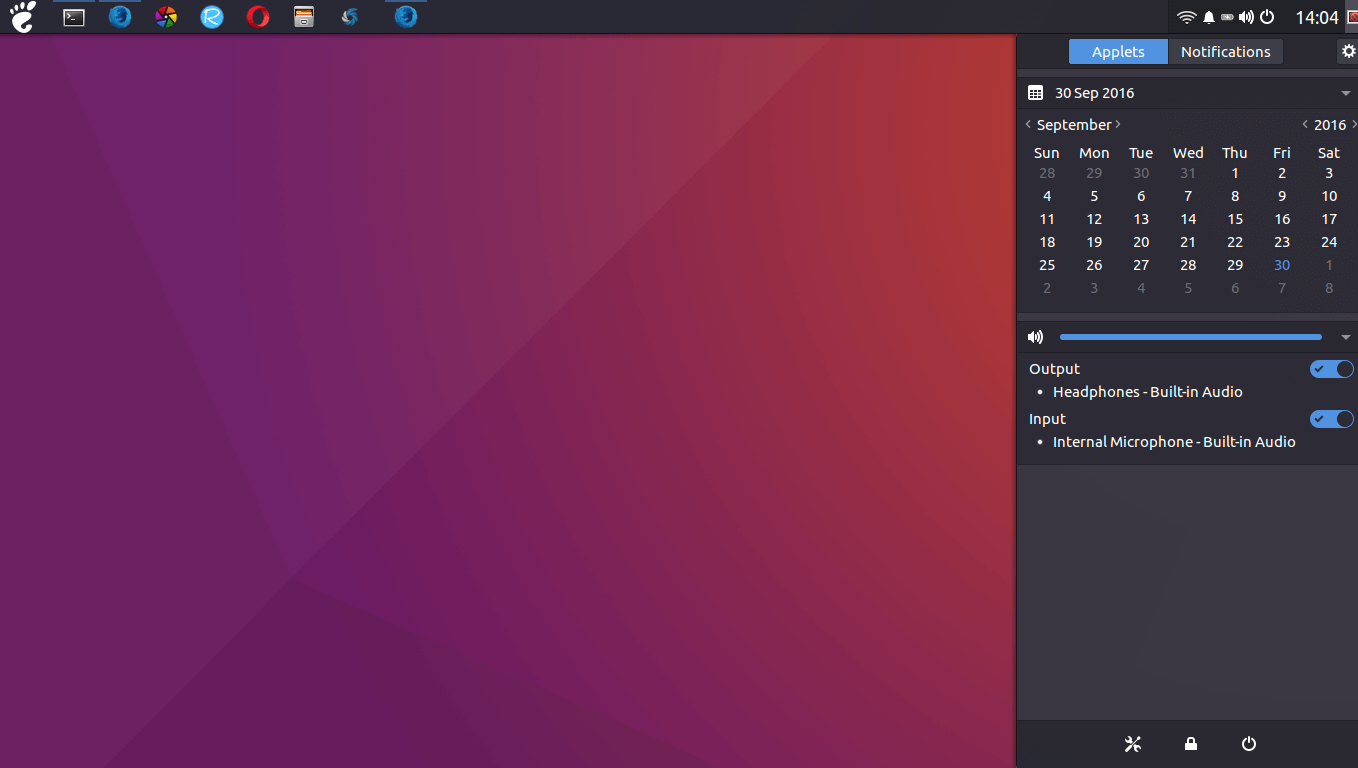Collapse the sound applet section arrow

pos(1346,337)
